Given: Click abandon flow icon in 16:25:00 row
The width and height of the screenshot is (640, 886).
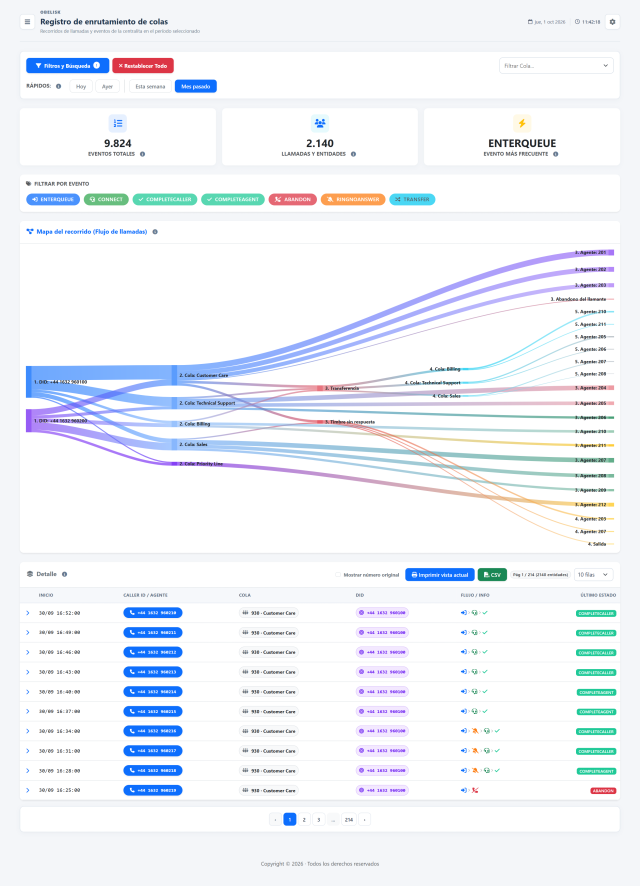Looking at the screenshot, I should coord(475,791).
